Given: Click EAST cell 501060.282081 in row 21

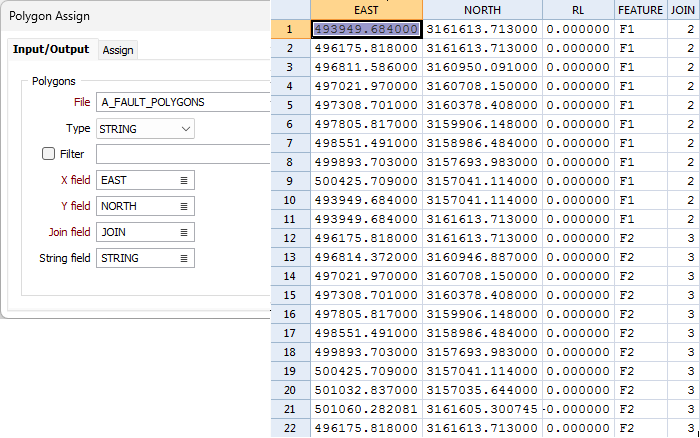Looking at the screenshot, I should point(367,409).
